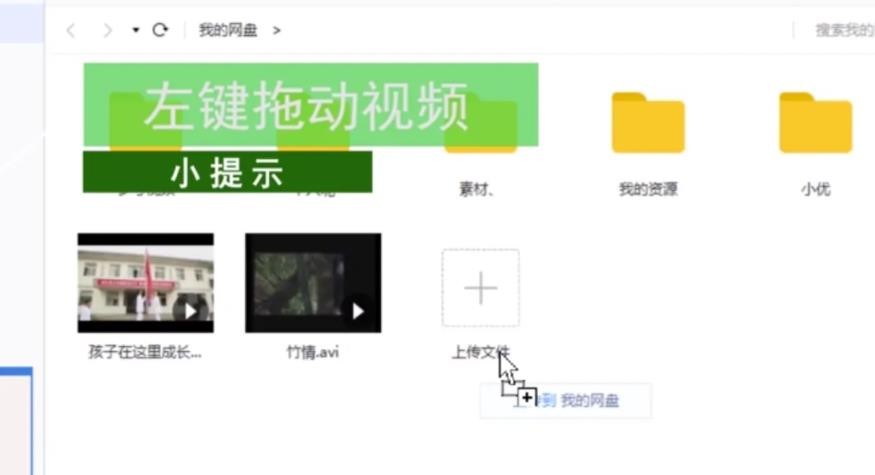Select the 竹情.avi video thumbnail
Image resolution: width=875 pixels, height=475 pixels.
(x=313, y=283)
